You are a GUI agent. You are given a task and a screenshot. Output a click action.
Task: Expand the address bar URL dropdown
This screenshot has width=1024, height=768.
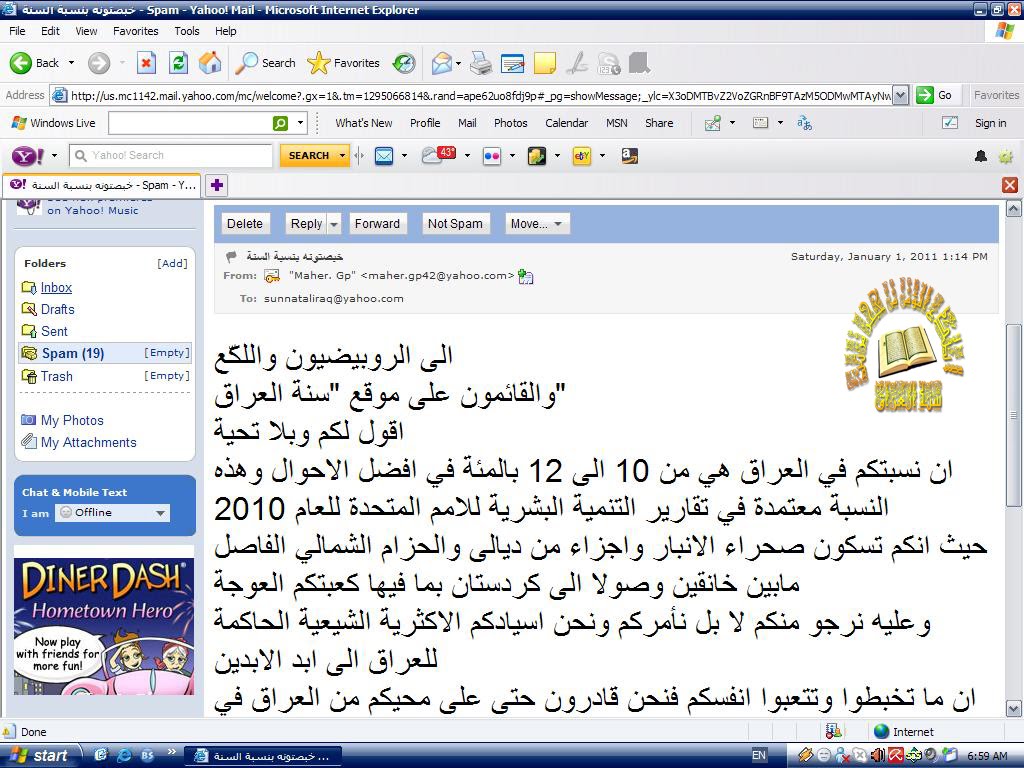(x=901, y=95)
